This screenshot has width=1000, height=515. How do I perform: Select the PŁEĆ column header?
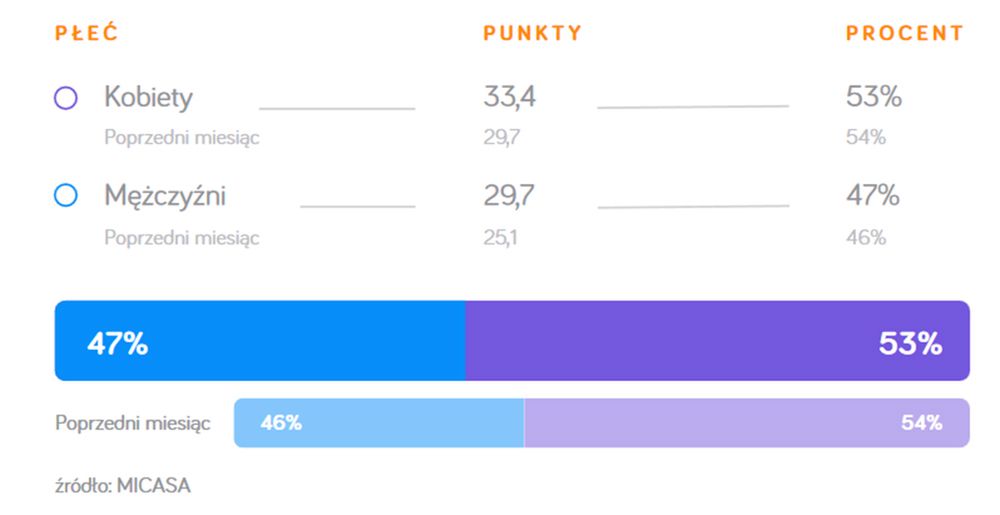[86, 33]
